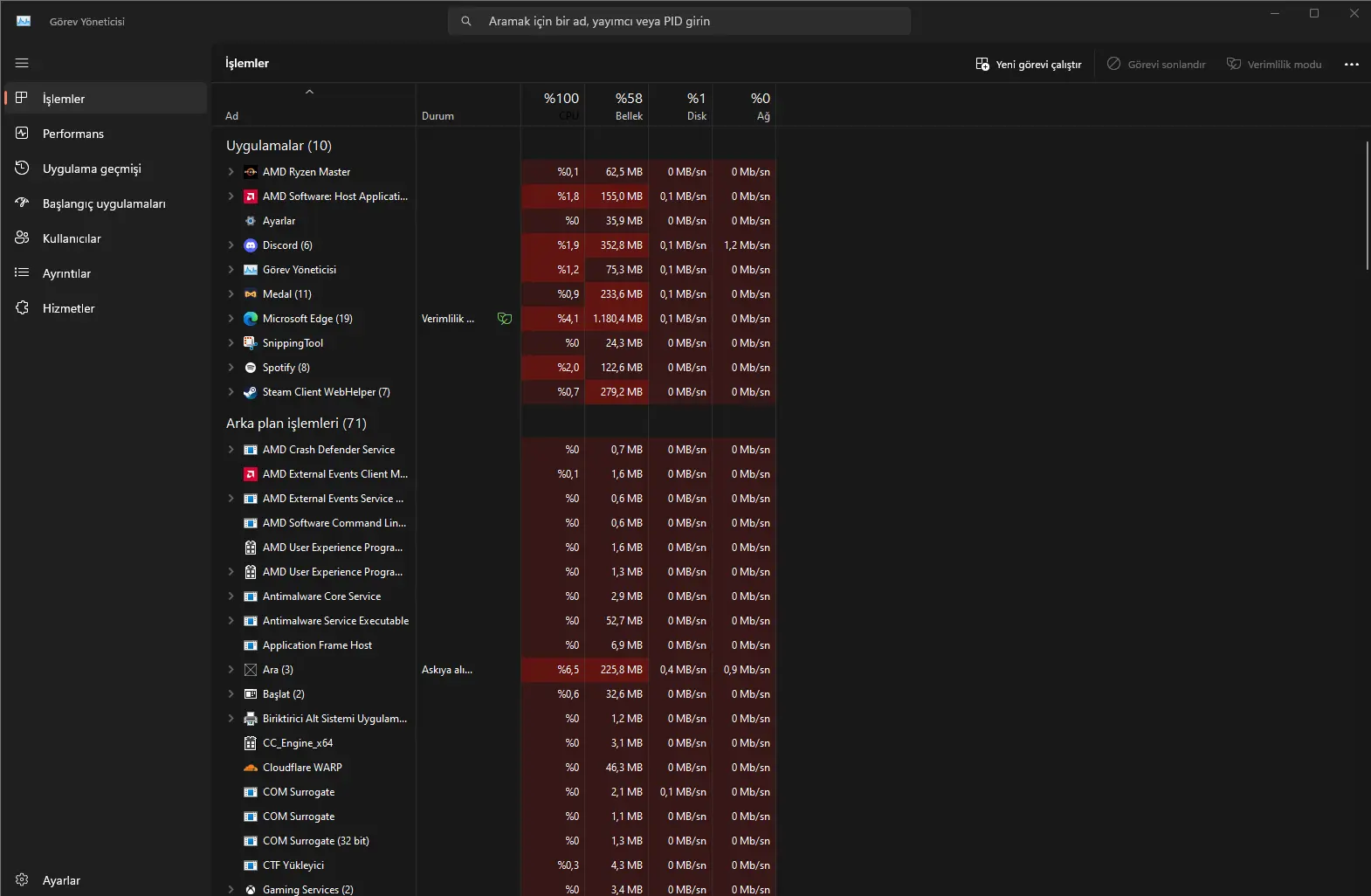Click the process search input field

[679, 21]
